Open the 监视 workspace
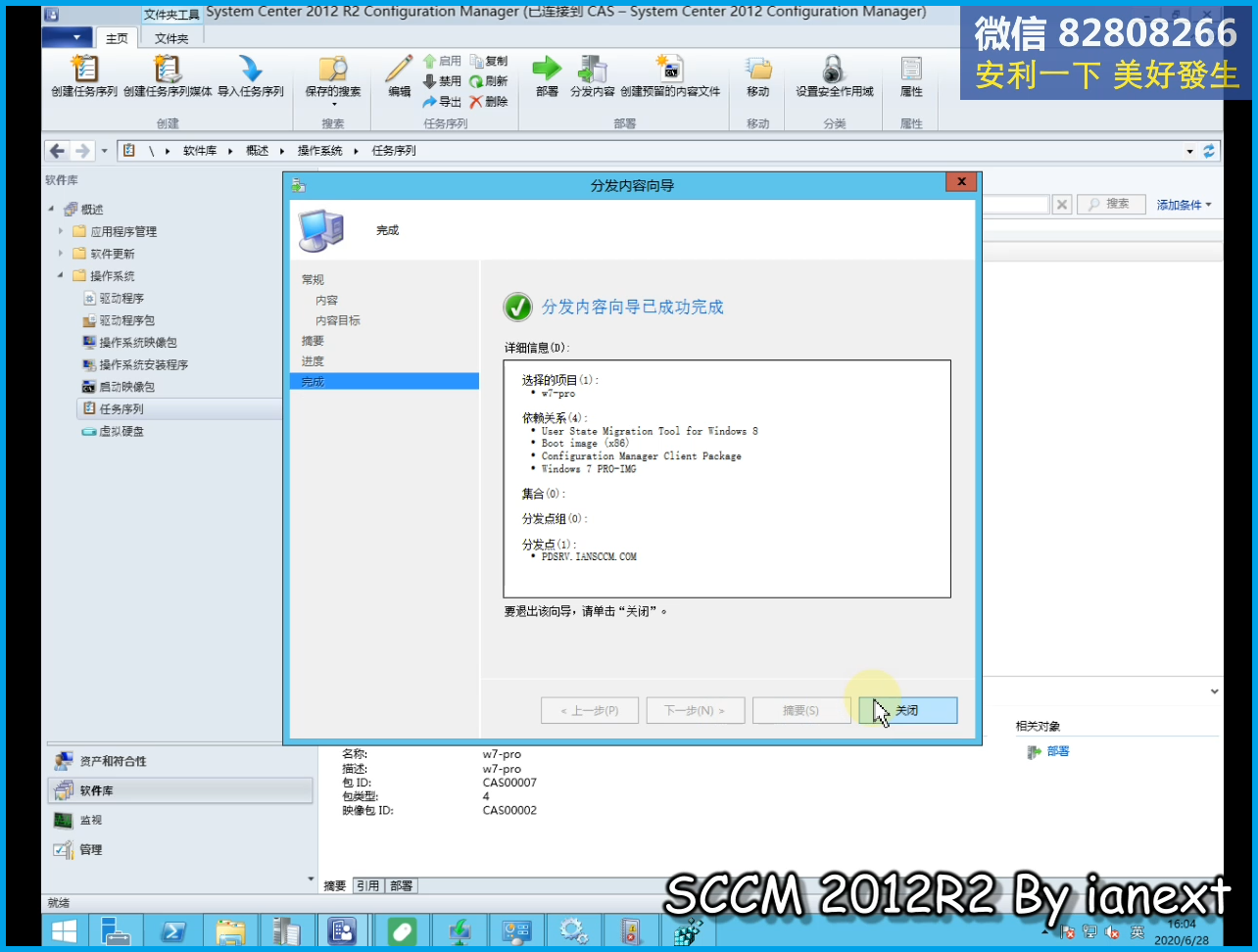The image size is (1258, 952). coord(179,820)
